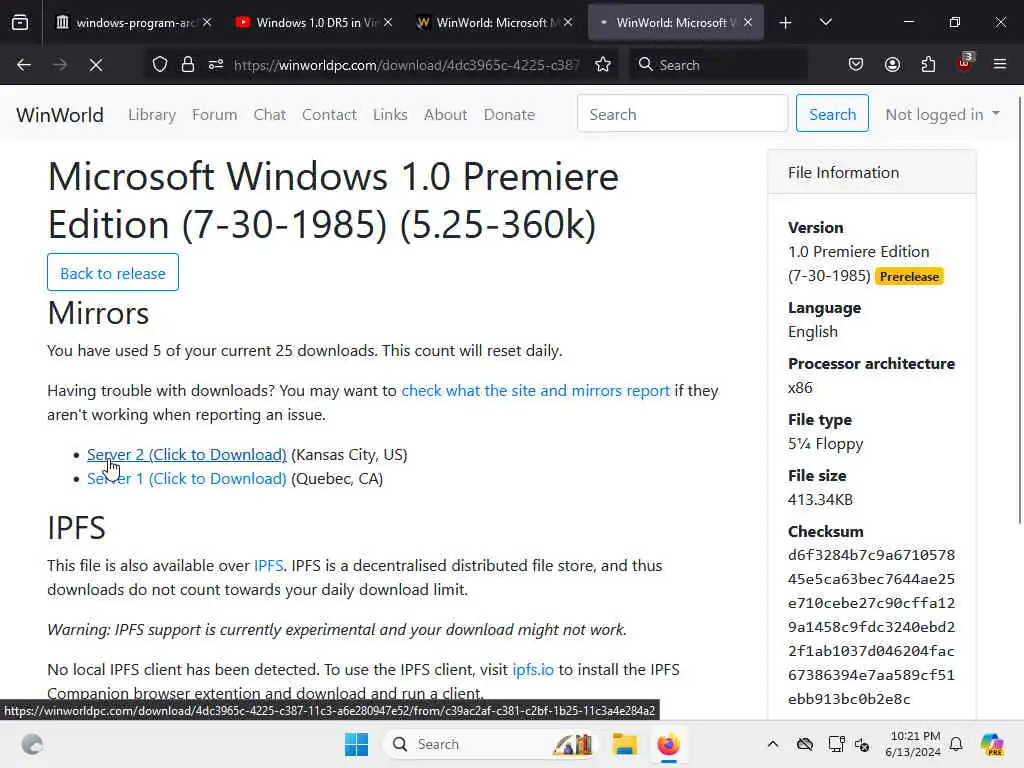Show hidden system tray icons
1024x768 pixels.
(773, 744)
